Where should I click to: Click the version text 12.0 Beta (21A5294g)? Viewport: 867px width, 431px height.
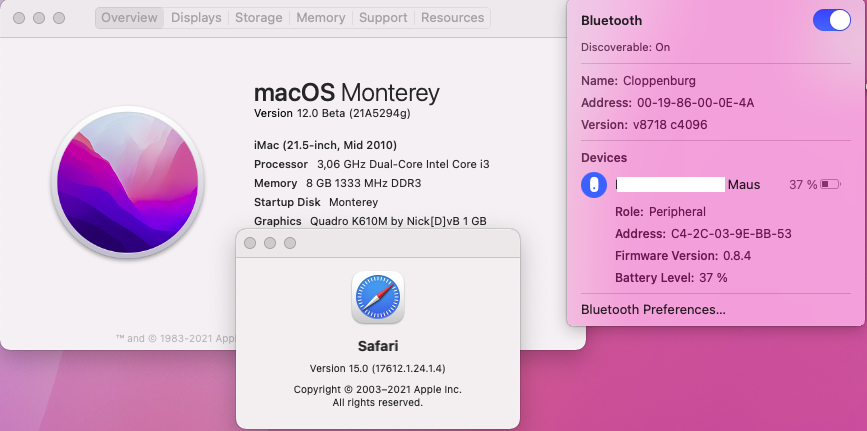[x=353, y=113]
